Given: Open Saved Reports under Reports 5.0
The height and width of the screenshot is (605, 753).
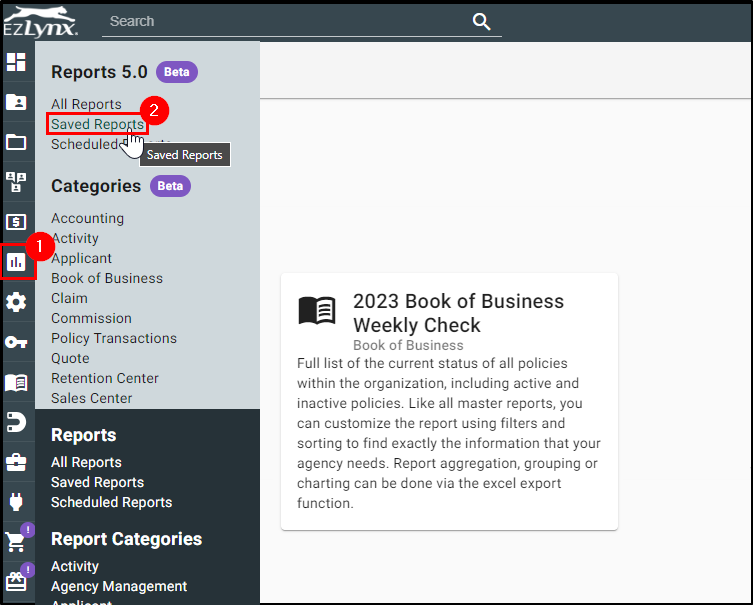Looking at the screenshot, I should (97, 124).
